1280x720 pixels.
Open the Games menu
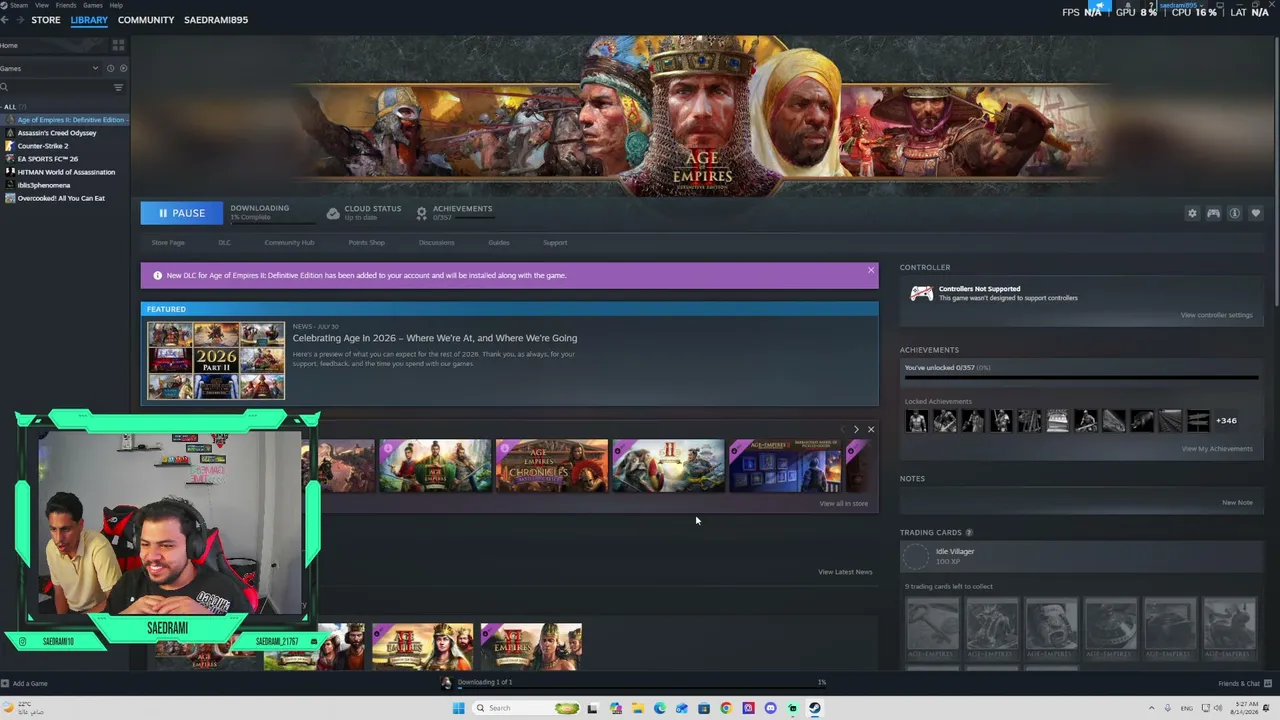point(93,5)
